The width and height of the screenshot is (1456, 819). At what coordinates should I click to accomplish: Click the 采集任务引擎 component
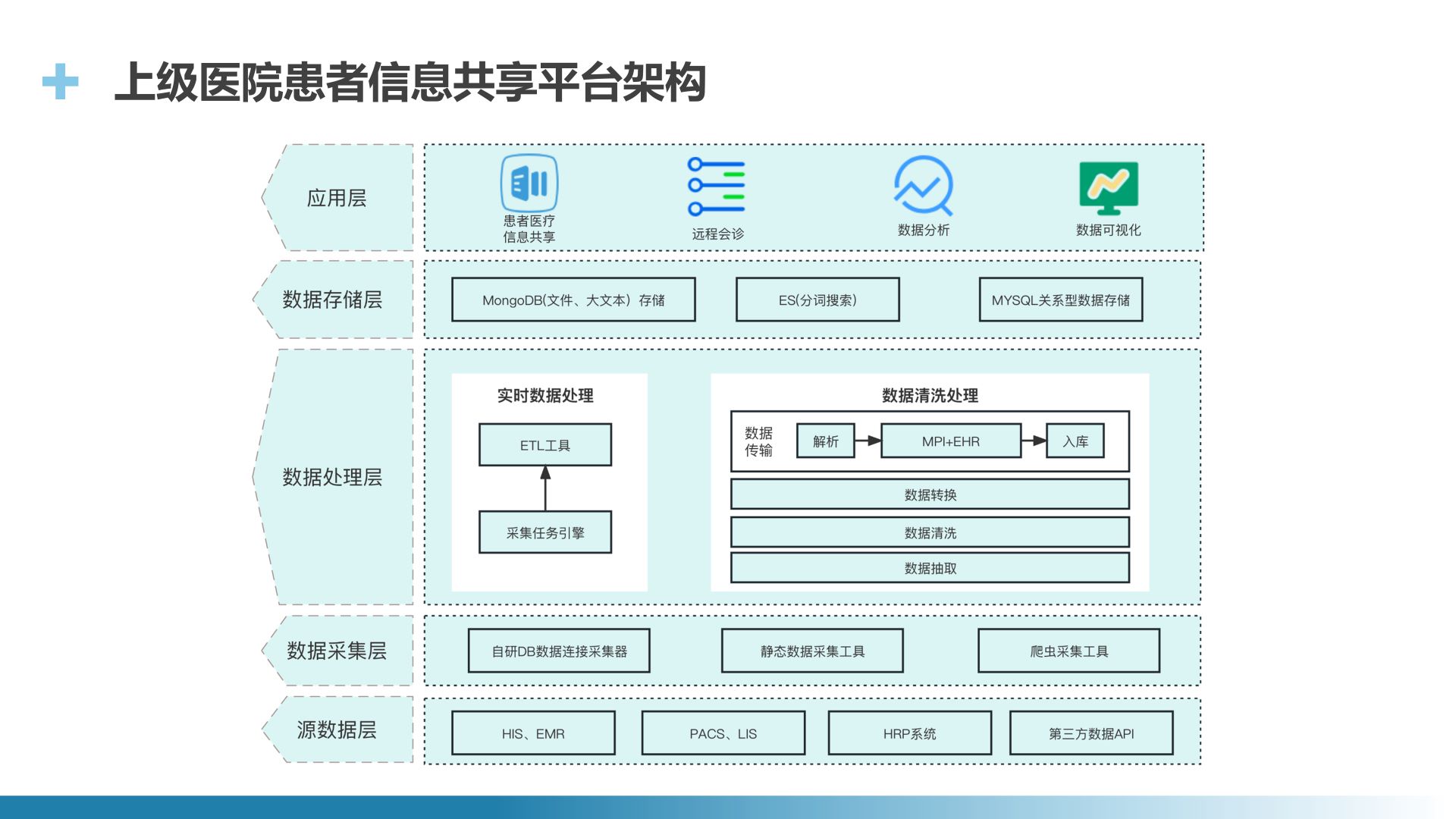(544, 532)
